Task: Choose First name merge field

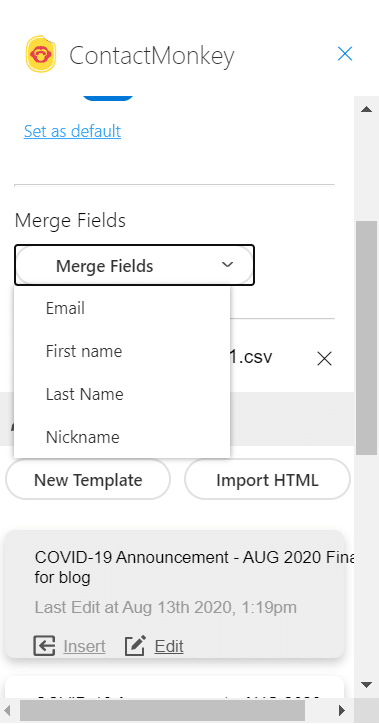Action: tap(122, 351)
